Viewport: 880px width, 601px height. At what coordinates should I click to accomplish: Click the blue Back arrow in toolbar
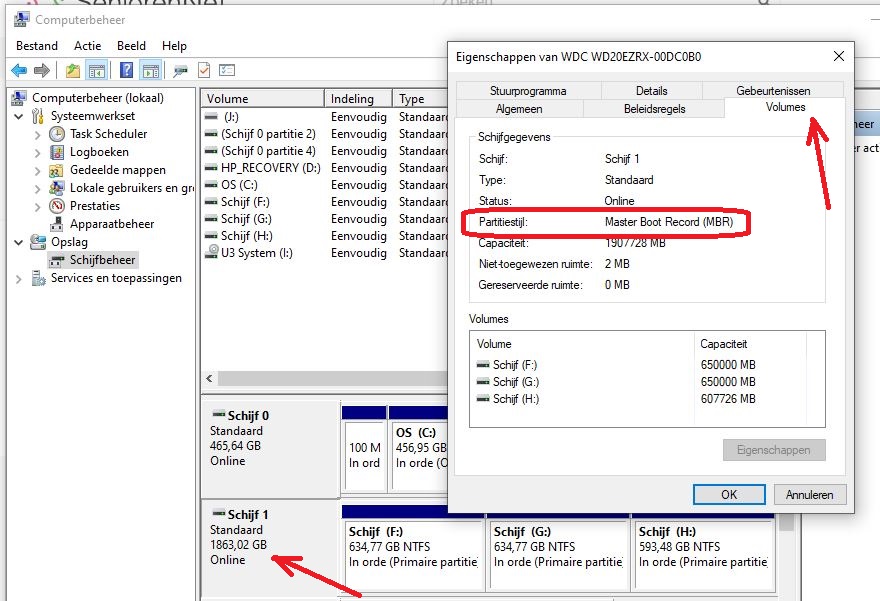[19, 70]
